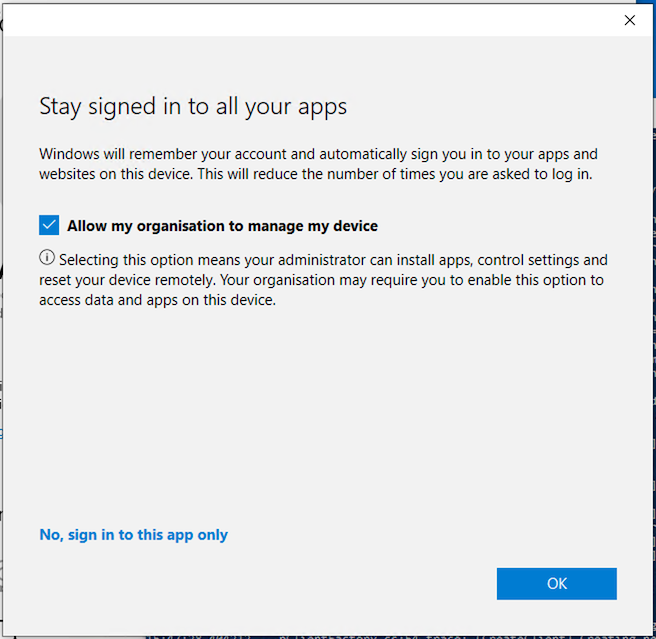Click the dialog's white title bar area
656x639 pixels.
300,20
